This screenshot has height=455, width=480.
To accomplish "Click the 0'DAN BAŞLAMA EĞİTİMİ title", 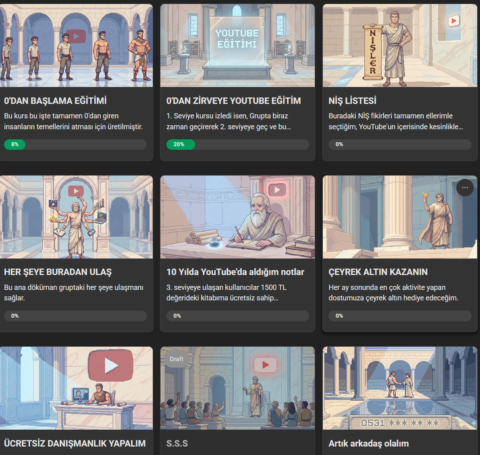I will pos(55,101).
